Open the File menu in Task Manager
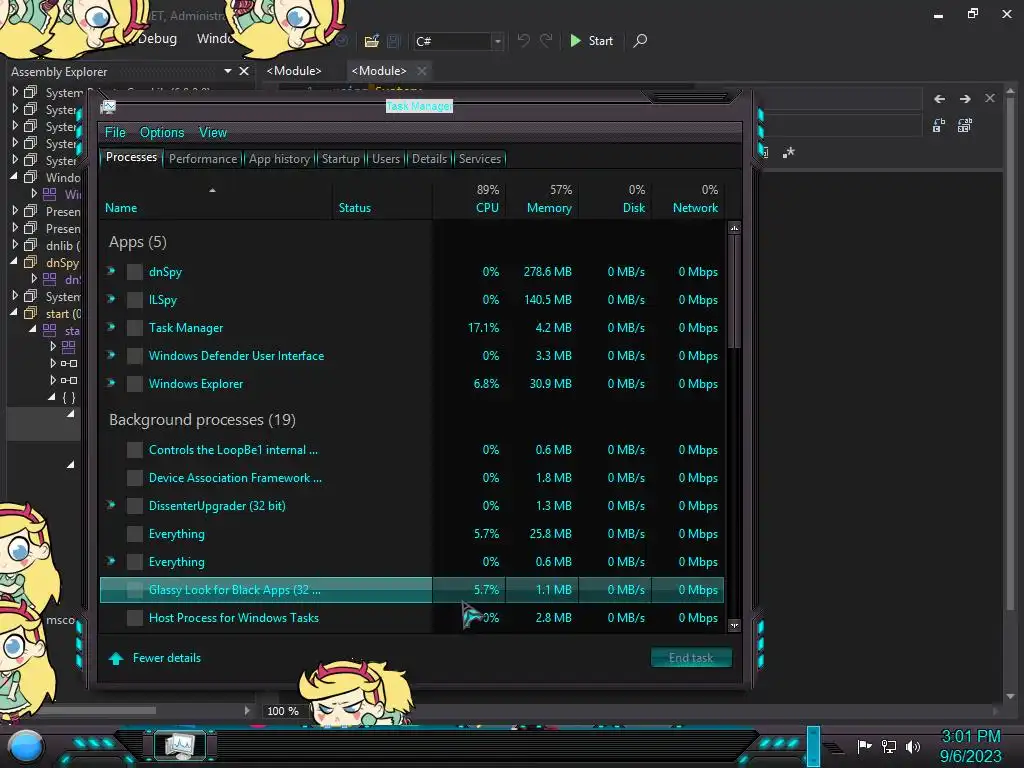 [115, 133]
